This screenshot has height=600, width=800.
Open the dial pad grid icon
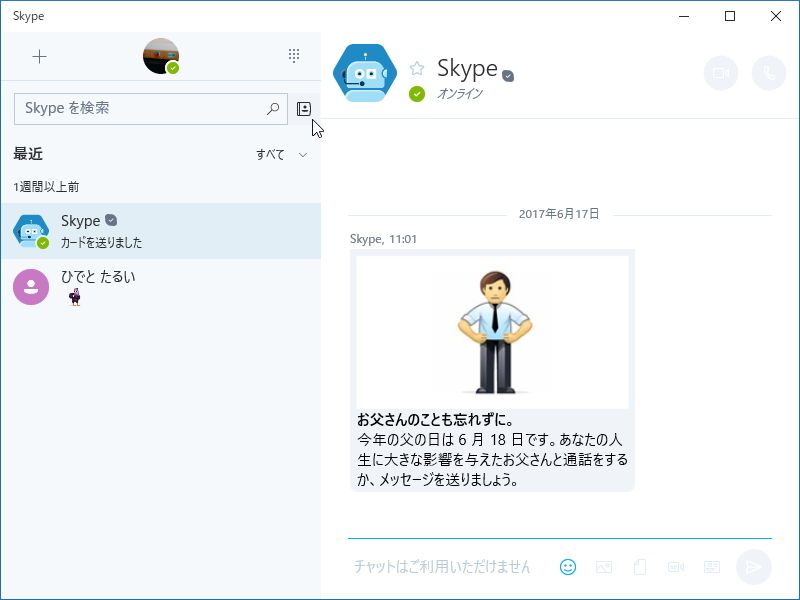tap(294, 56)
